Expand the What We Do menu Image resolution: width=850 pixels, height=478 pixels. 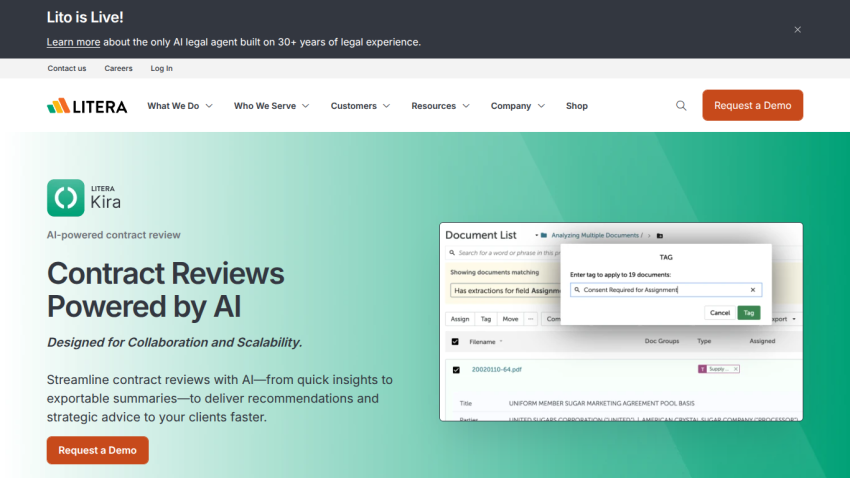(180, 106)
